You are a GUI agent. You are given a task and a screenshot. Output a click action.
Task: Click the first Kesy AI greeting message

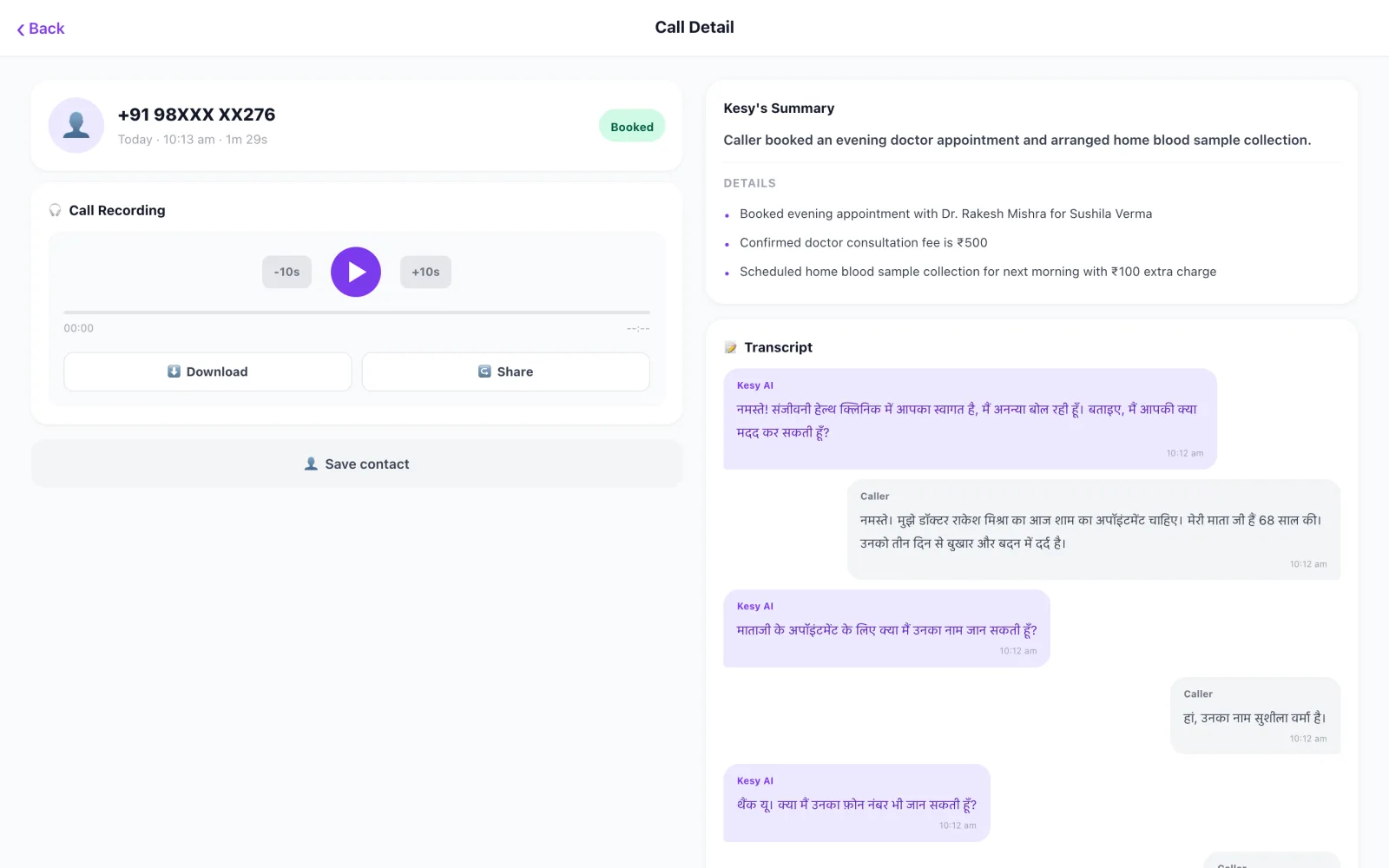pos(970,419)
